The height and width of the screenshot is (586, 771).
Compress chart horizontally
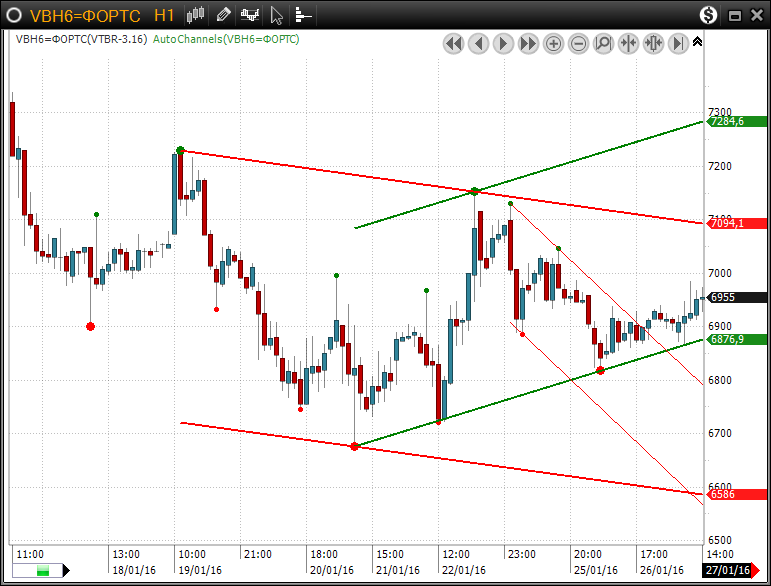628,43
